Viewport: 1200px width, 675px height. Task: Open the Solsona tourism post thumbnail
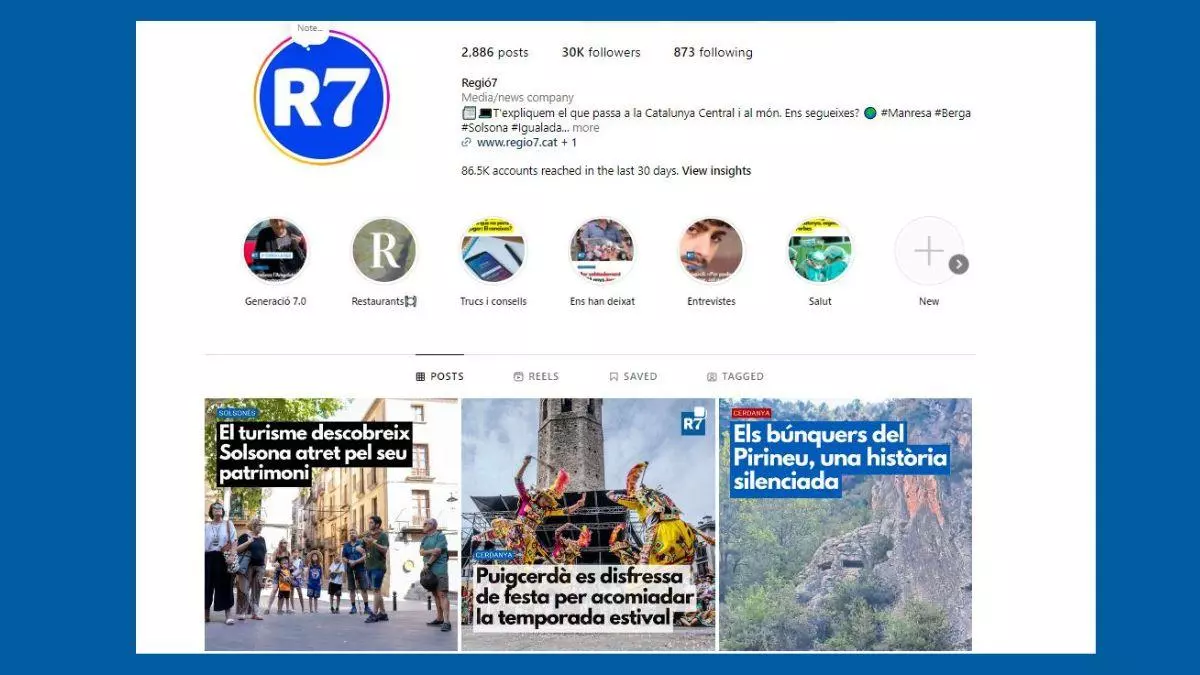(331, 525)
